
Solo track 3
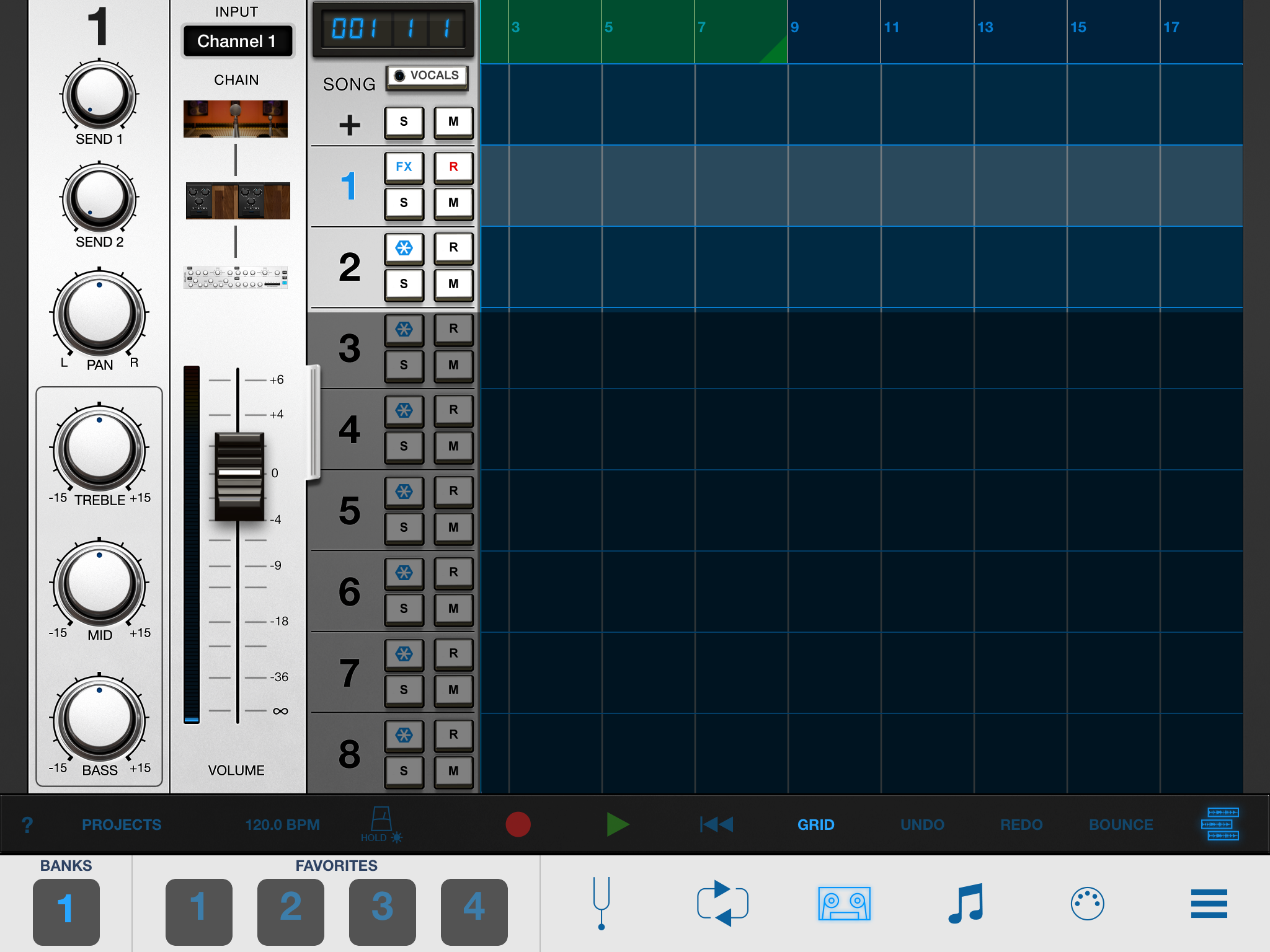pos(404,365)
